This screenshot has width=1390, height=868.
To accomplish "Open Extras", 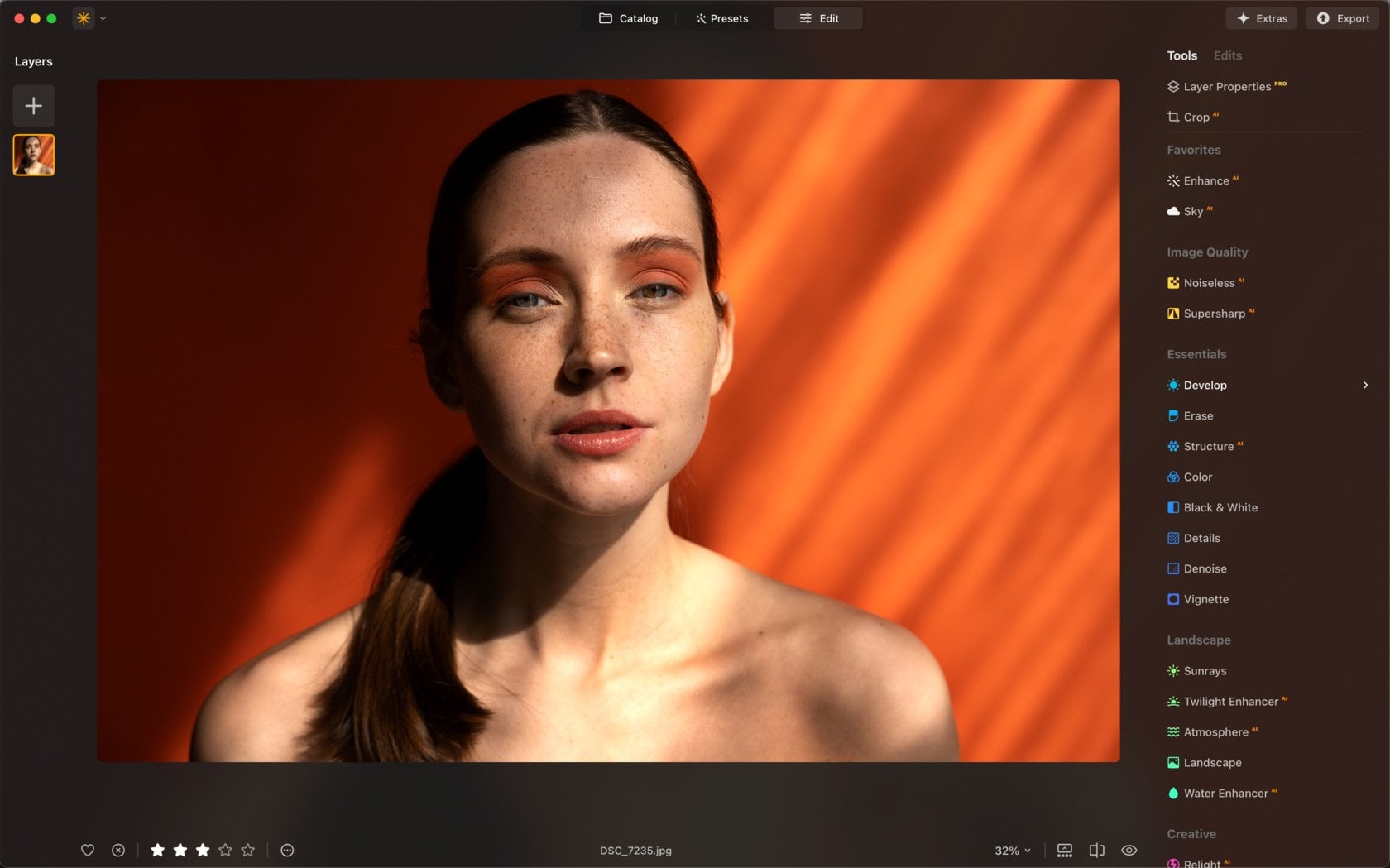I will tap(1261, 17).
